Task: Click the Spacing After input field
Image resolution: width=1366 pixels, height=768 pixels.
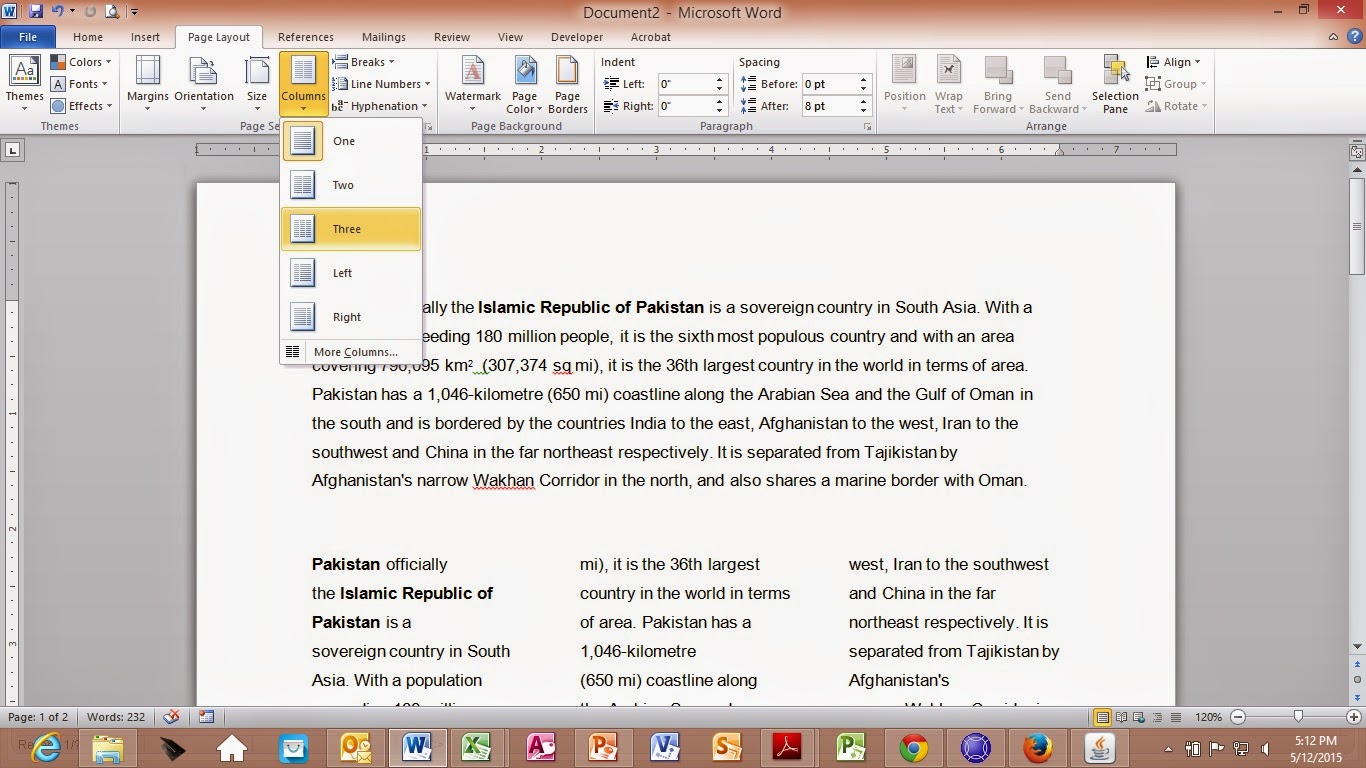Action: 831,106
